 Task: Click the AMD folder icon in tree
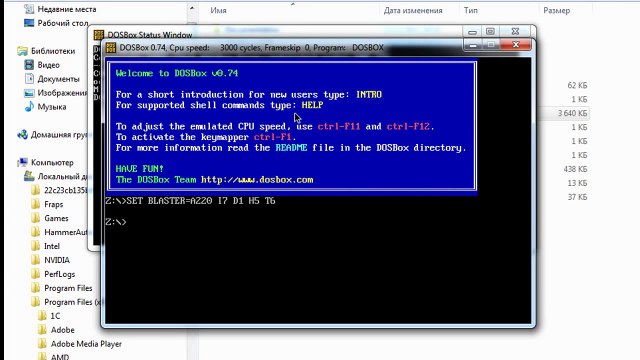42,356
